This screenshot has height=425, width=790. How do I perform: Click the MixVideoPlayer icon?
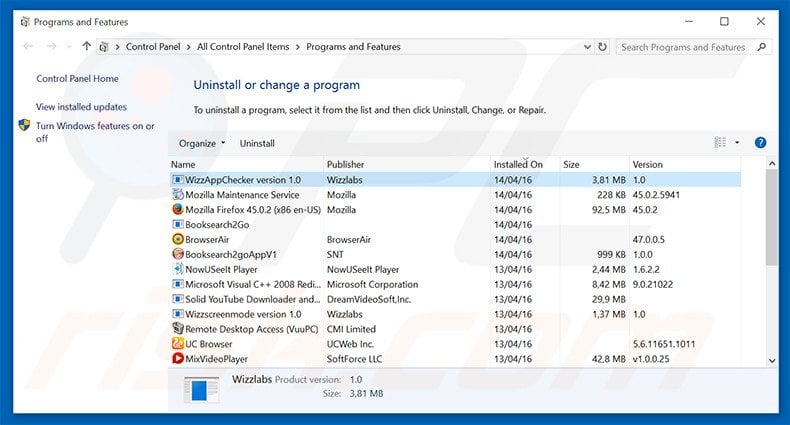(178, 359)
